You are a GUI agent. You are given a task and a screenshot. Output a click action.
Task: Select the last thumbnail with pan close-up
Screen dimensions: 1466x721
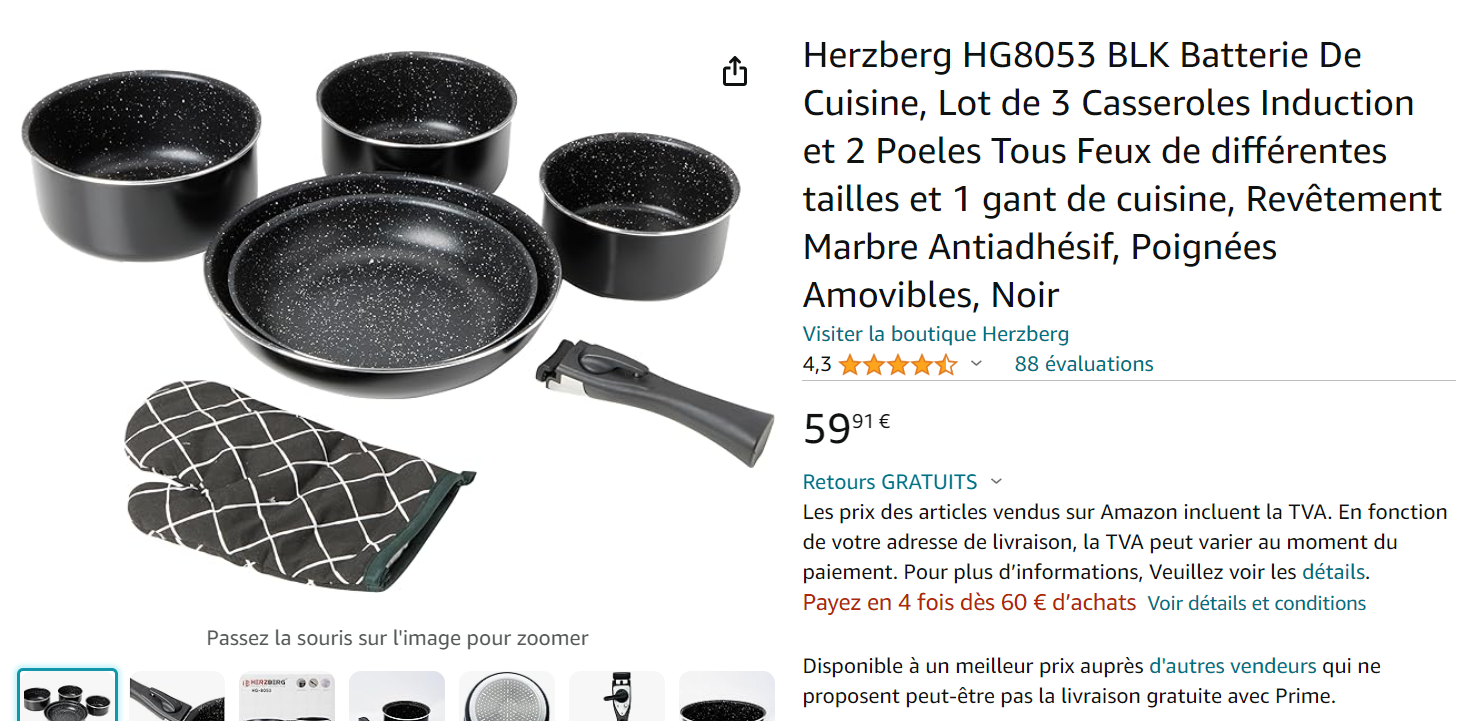coord(727,696)
